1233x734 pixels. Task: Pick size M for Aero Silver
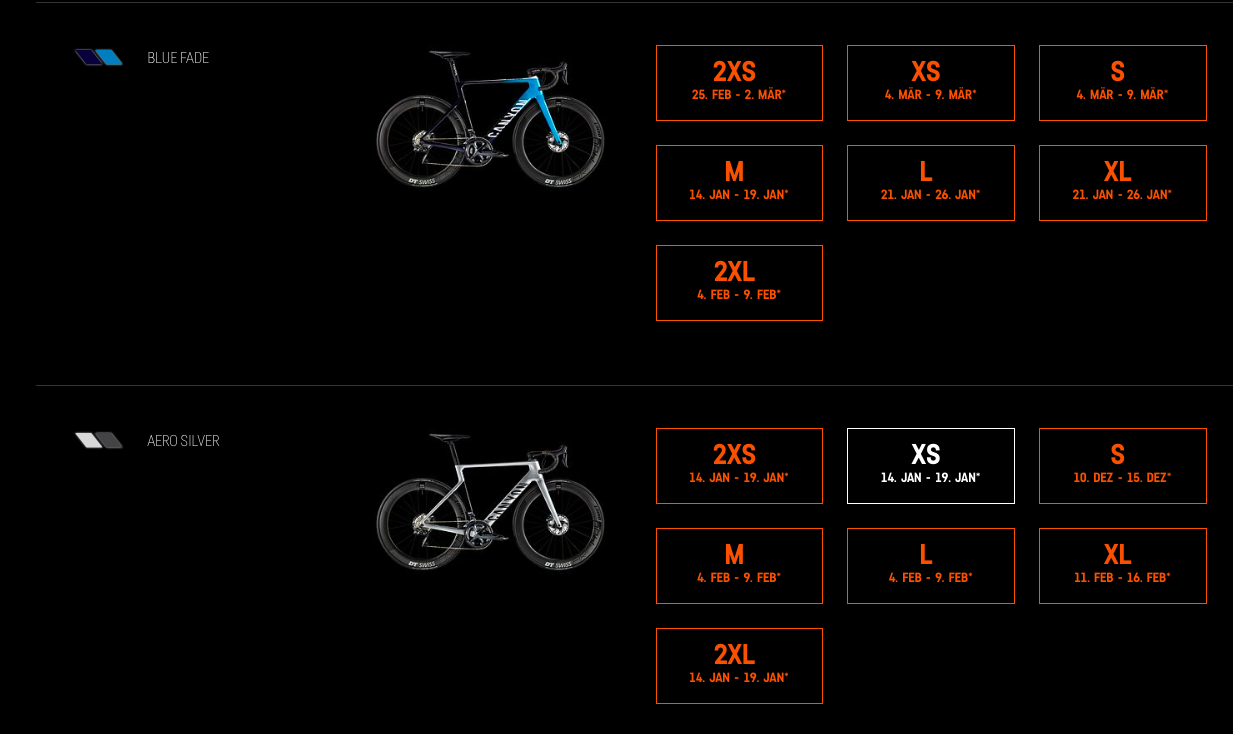[x=739, y=566]
